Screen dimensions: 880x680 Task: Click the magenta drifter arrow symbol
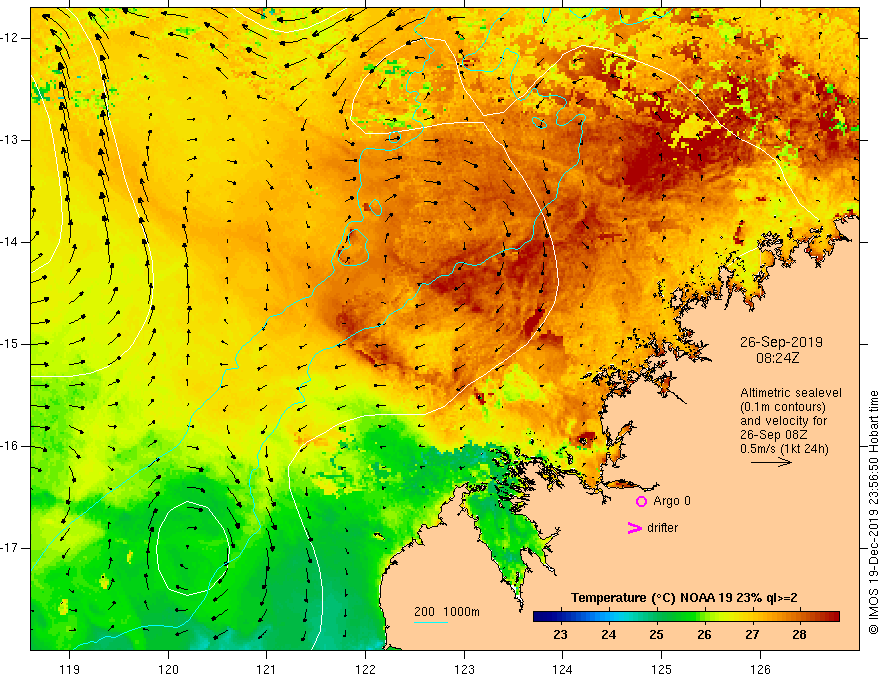pyautogui.click(x=635, y=528)
